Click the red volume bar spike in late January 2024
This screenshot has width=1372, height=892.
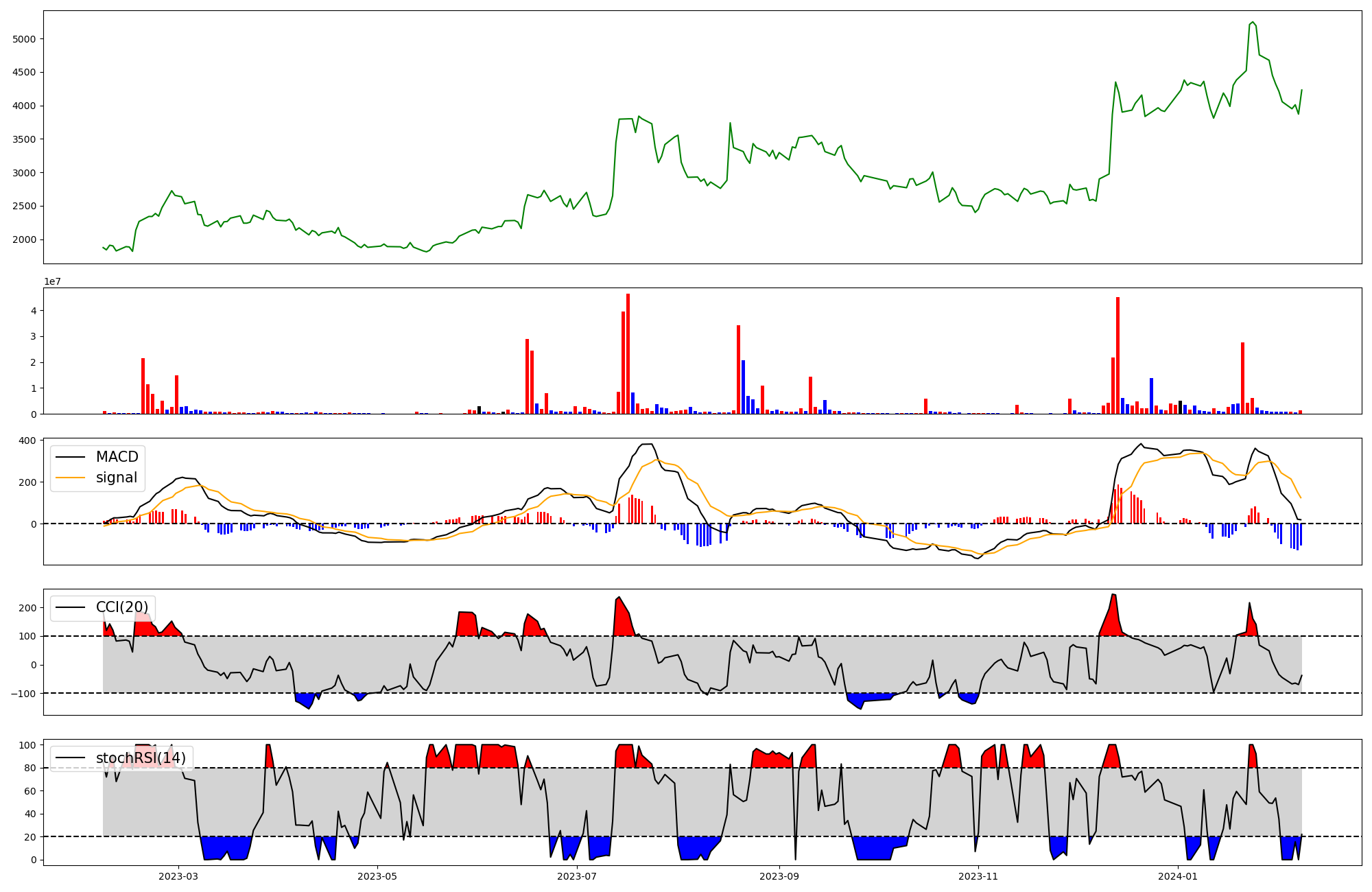click(x=1242, y=377)
